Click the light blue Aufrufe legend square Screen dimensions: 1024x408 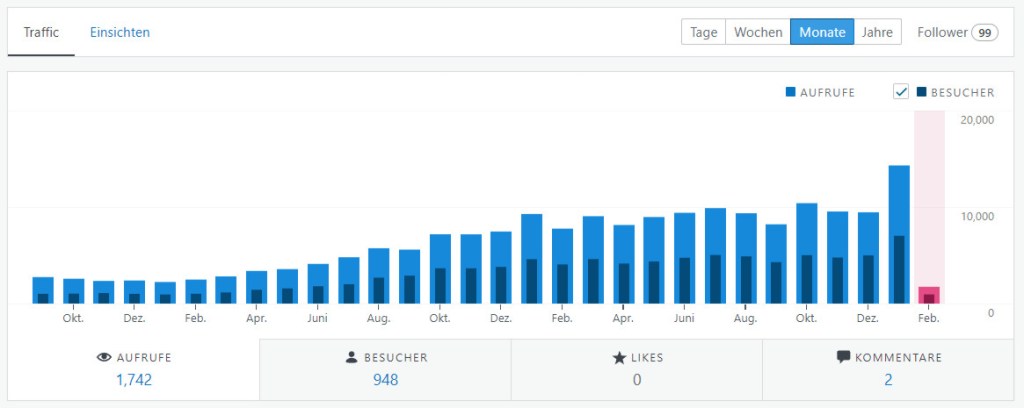(x=790, y=92)
